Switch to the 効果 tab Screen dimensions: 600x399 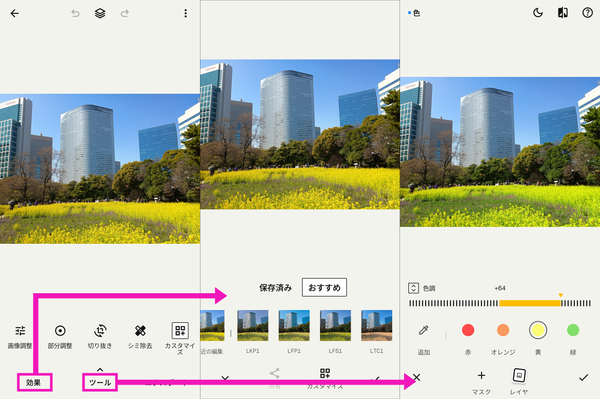tap(34, 383)
